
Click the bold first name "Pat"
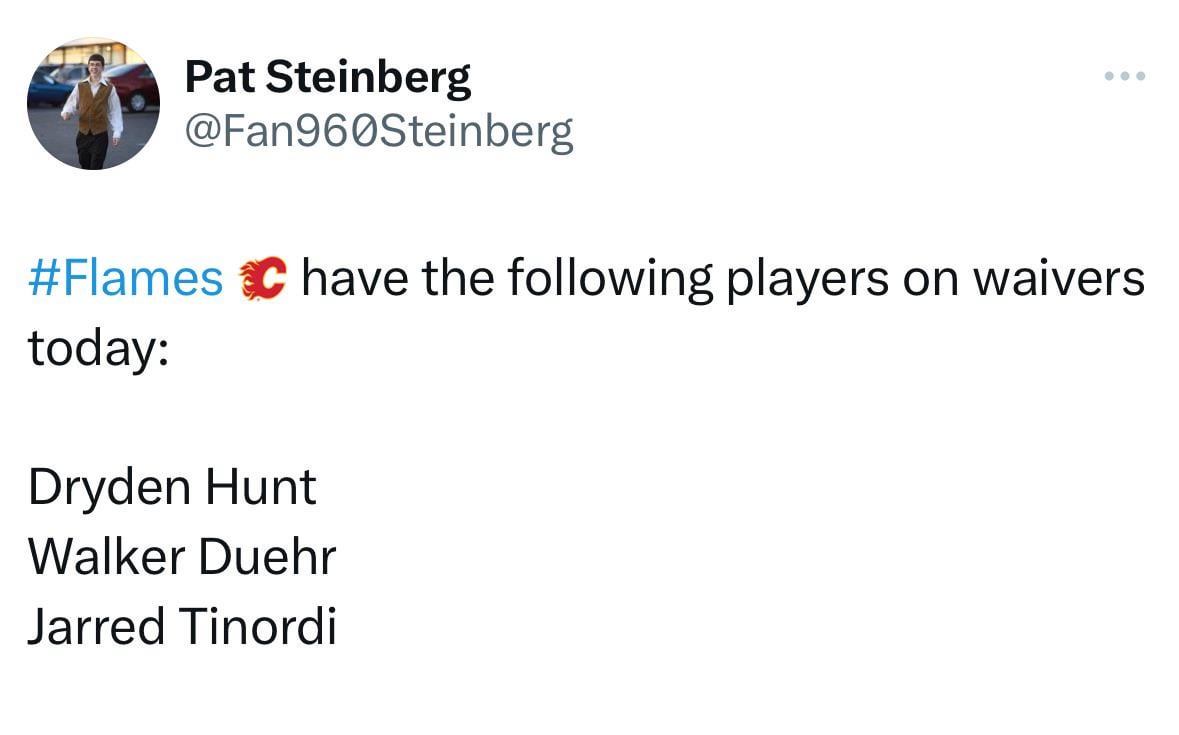click(213, 77)
